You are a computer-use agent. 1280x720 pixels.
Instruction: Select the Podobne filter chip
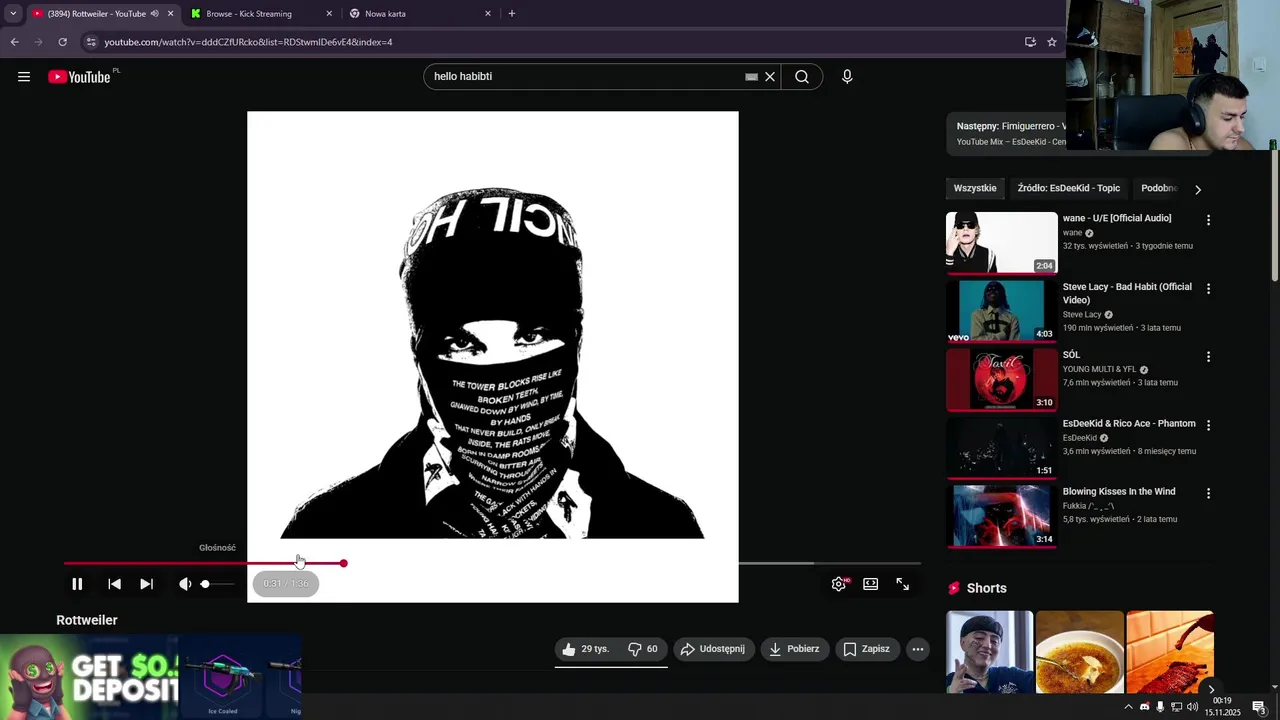[1159, 188]
